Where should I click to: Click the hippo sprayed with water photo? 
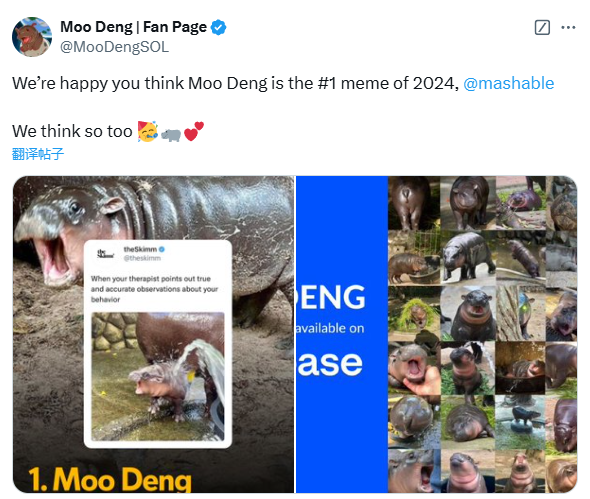(158, 376)
